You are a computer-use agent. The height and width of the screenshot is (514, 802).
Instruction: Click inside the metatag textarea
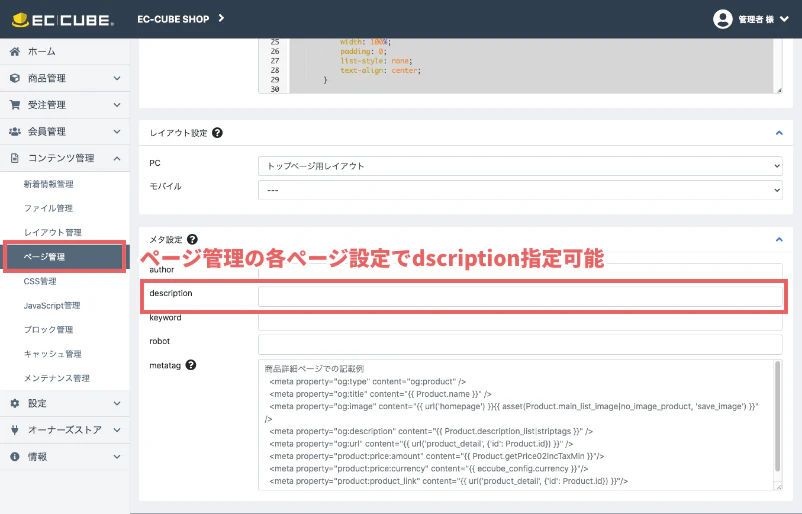[x=516, y=424]
